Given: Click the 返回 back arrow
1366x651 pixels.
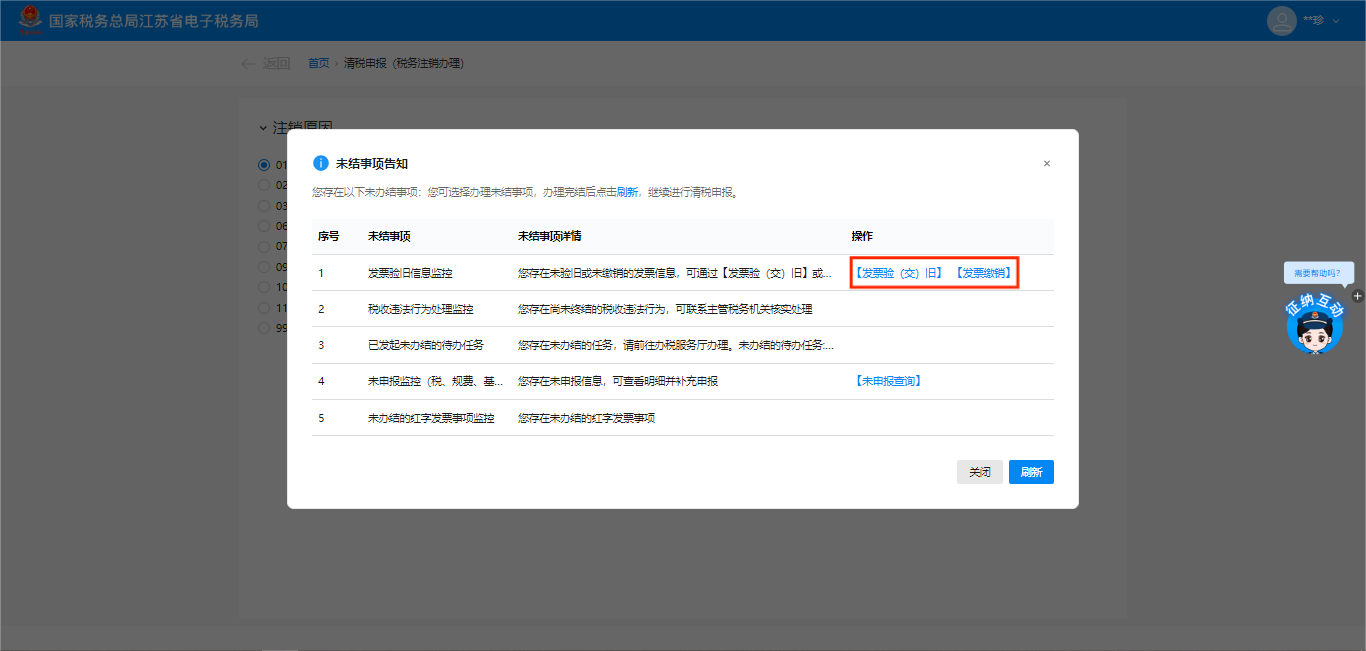Looking at the screenshot, I should click(x=248, y=63).
